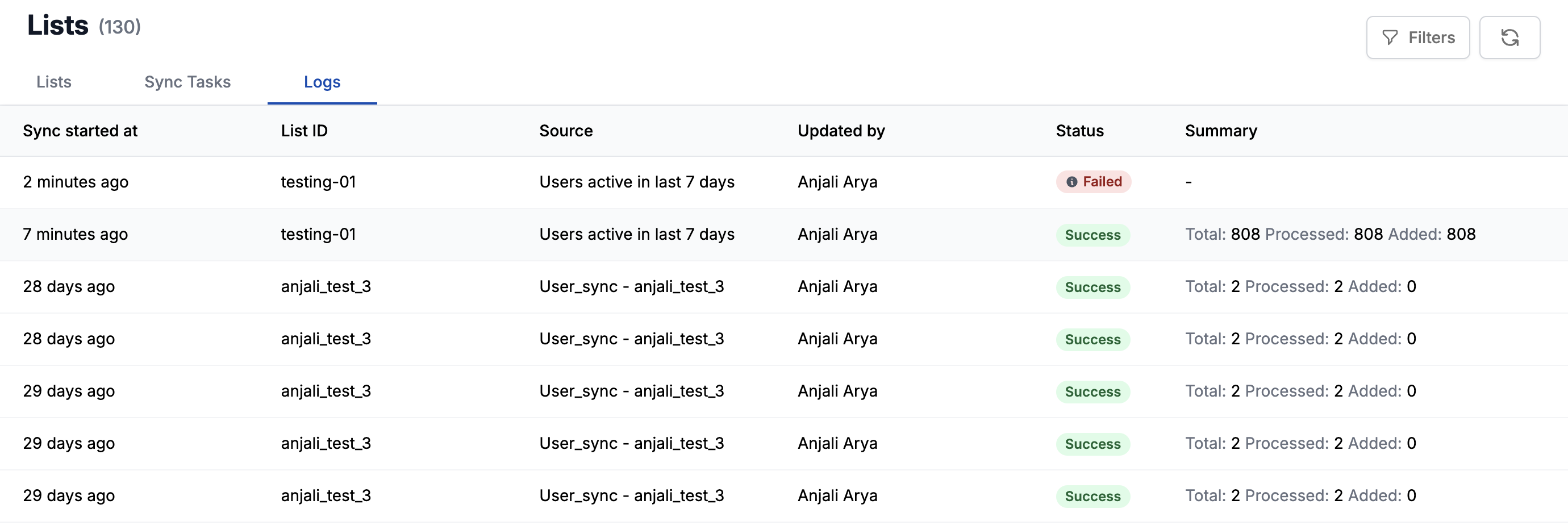The image size is (1568, 525).
Task: Click the Source column header
Action: 565,131
